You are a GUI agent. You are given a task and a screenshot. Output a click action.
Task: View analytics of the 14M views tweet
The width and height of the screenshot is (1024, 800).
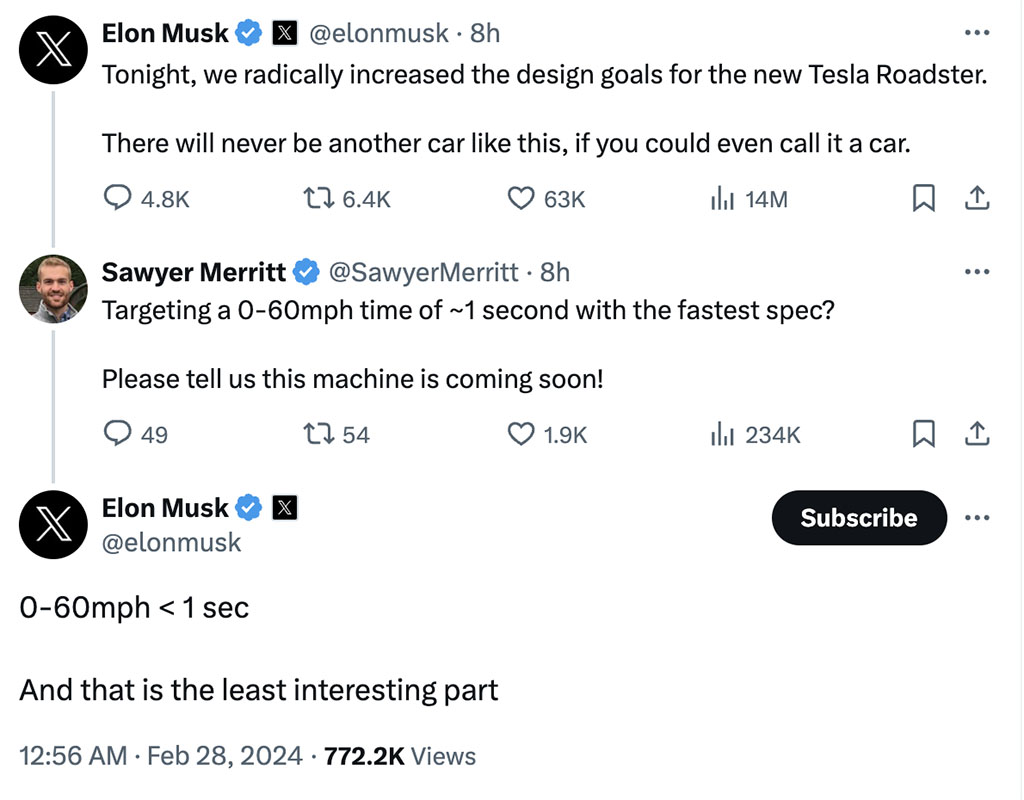pos(722,199)
